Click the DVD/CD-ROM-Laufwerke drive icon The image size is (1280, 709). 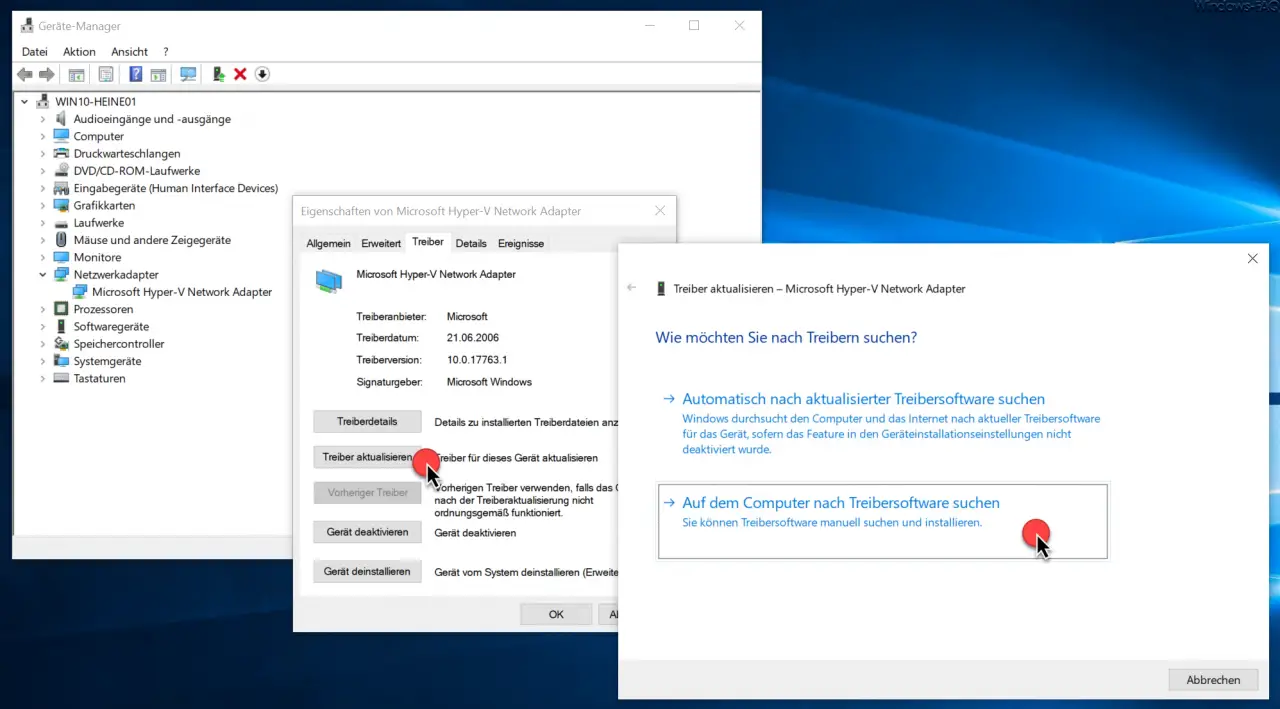(x=61, y=171)
